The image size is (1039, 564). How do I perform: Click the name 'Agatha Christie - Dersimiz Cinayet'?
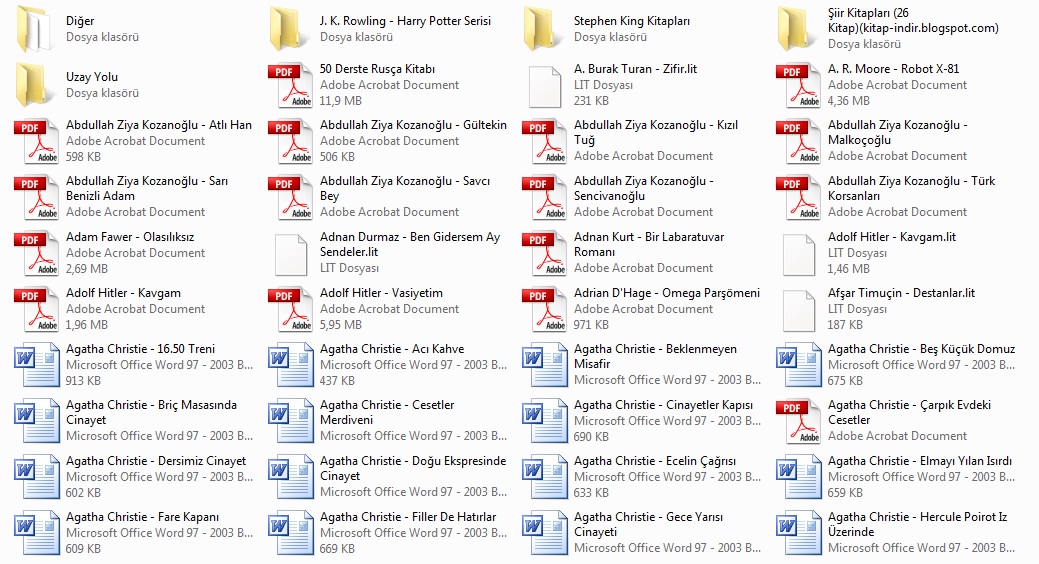[156, 461]
